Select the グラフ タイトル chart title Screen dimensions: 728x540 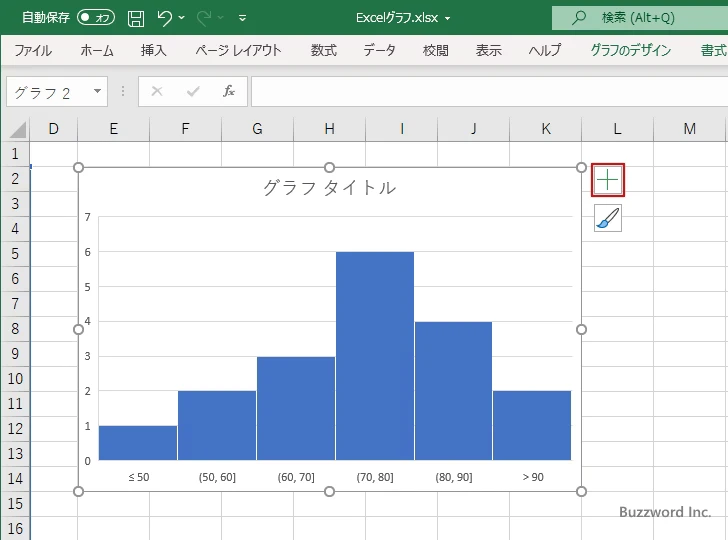pyautogui.click(x=330, y=188)
